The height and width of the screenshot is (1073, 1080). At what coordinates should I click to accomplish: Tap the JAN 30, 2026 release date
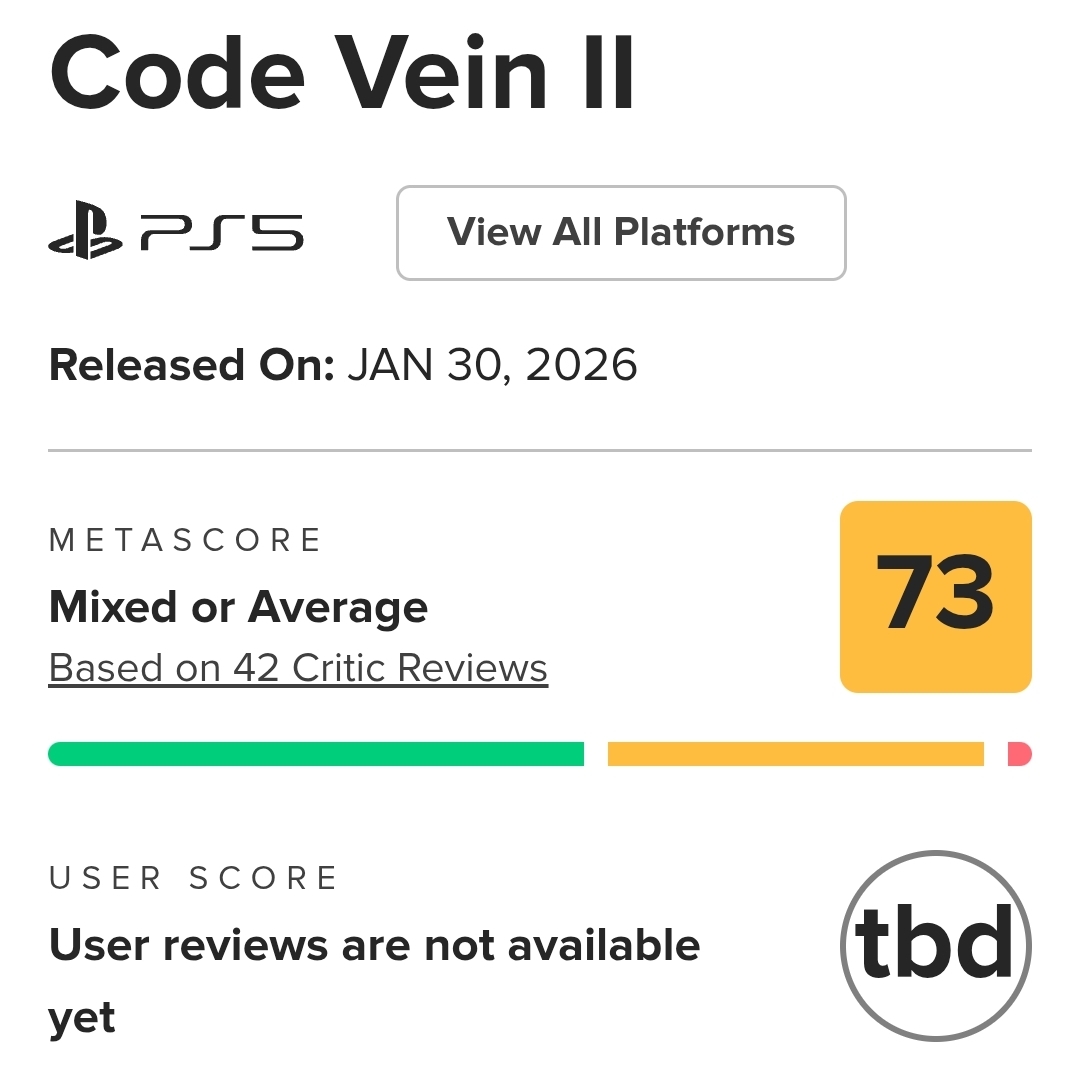pos(492,365)
